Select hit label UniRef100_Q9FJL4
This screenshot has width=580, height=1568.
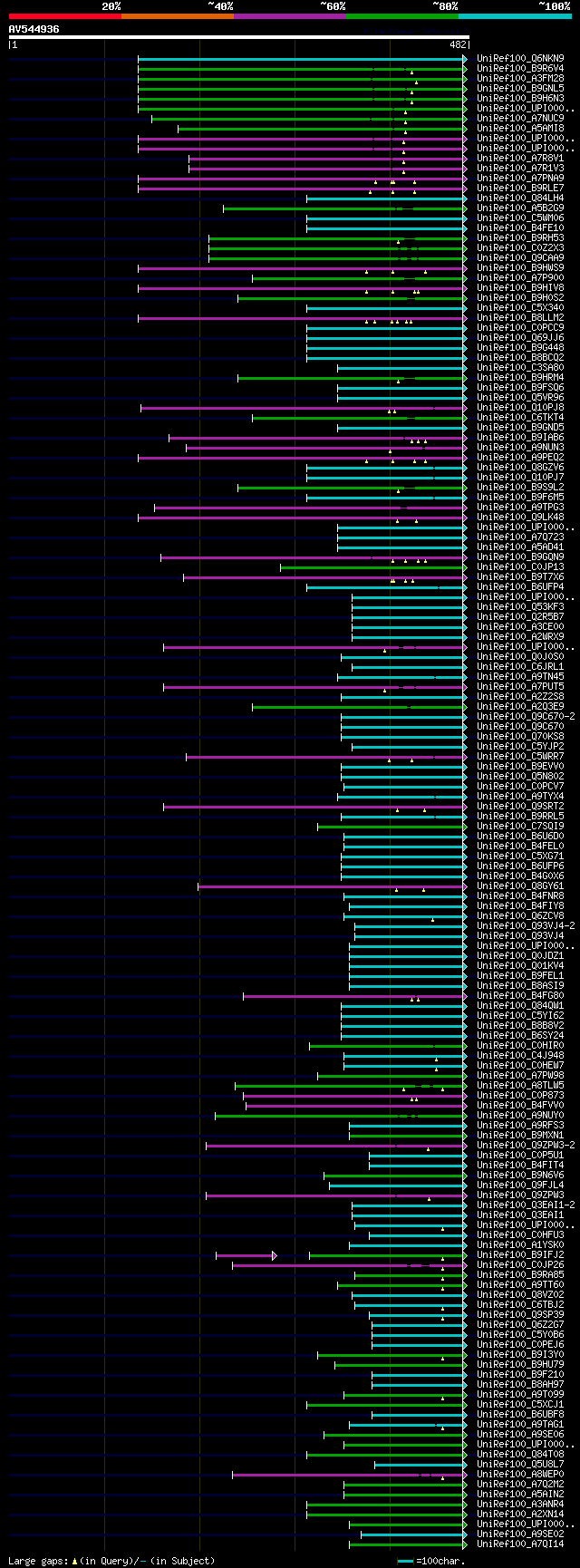(x=520, y=1185)
